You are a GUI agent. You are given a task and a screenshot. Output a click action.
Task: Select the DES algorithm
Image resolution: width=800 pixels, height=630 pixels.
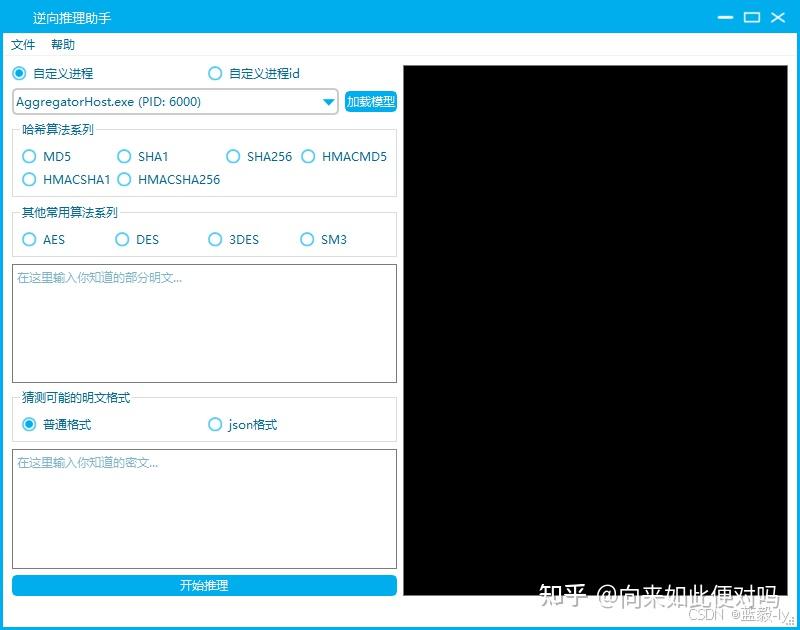pos(122,240)
